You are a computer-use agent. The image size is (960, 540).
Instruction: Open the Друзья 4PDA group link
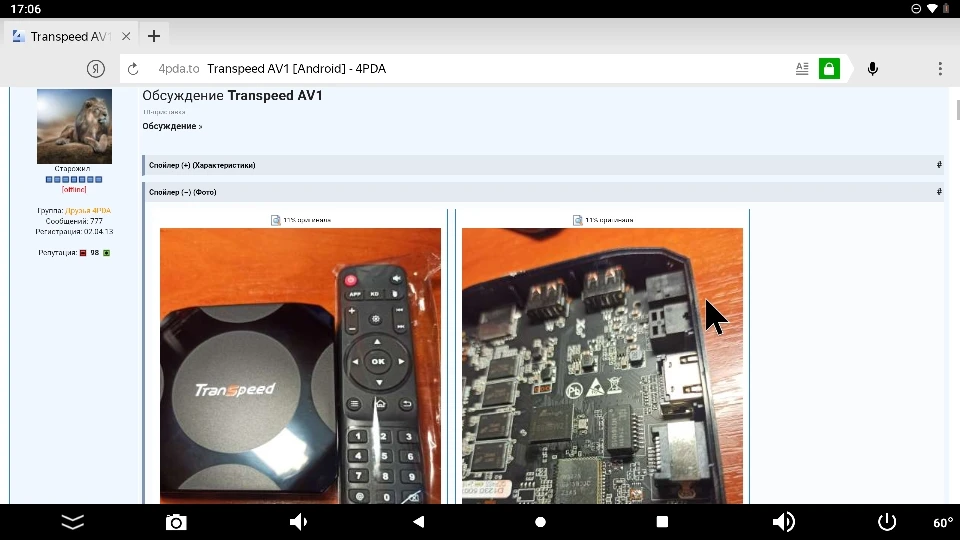coord(88,211)
